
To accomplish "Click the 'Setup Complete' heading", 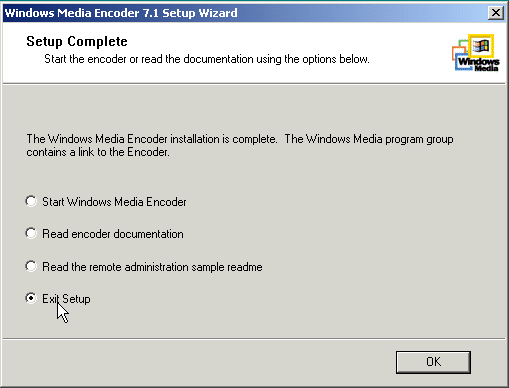I will tap(77, 41).
